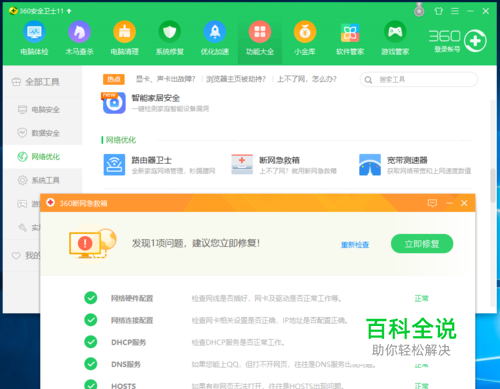Viewport: 500px width, 389px height.
Task: Select 电脑安全 sidebar category
Action: pyautogui.click(x=43, y=109)
